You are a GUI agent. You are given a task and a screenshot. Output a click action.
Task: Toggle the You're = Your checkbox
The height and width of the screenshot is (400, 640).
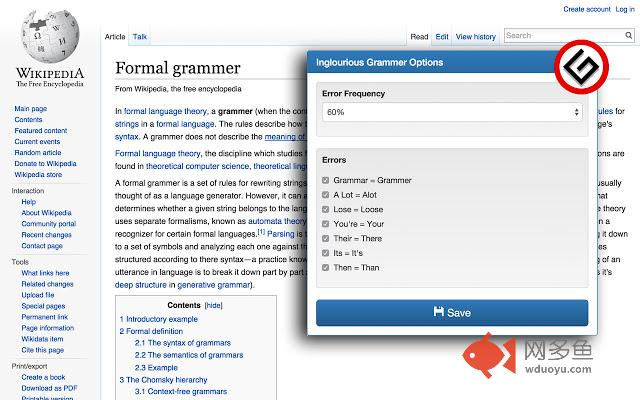pos(325,224)
